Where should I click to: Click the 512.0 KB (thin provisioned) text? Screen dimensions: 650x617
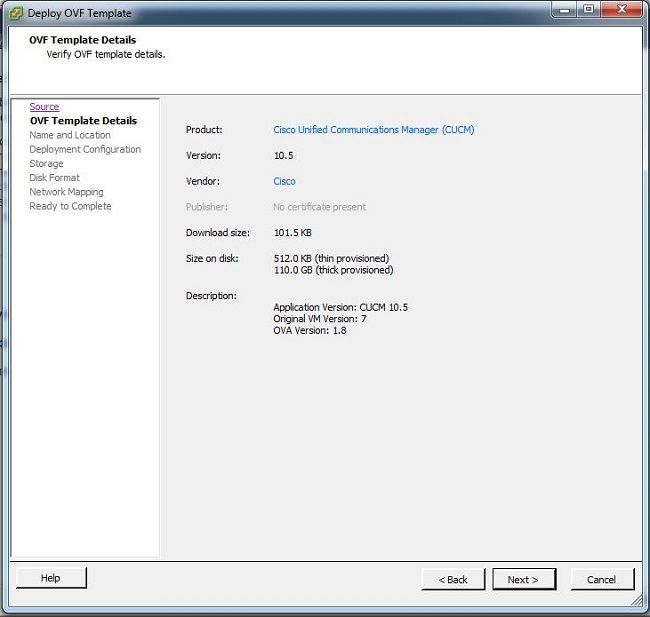[331, 258]
